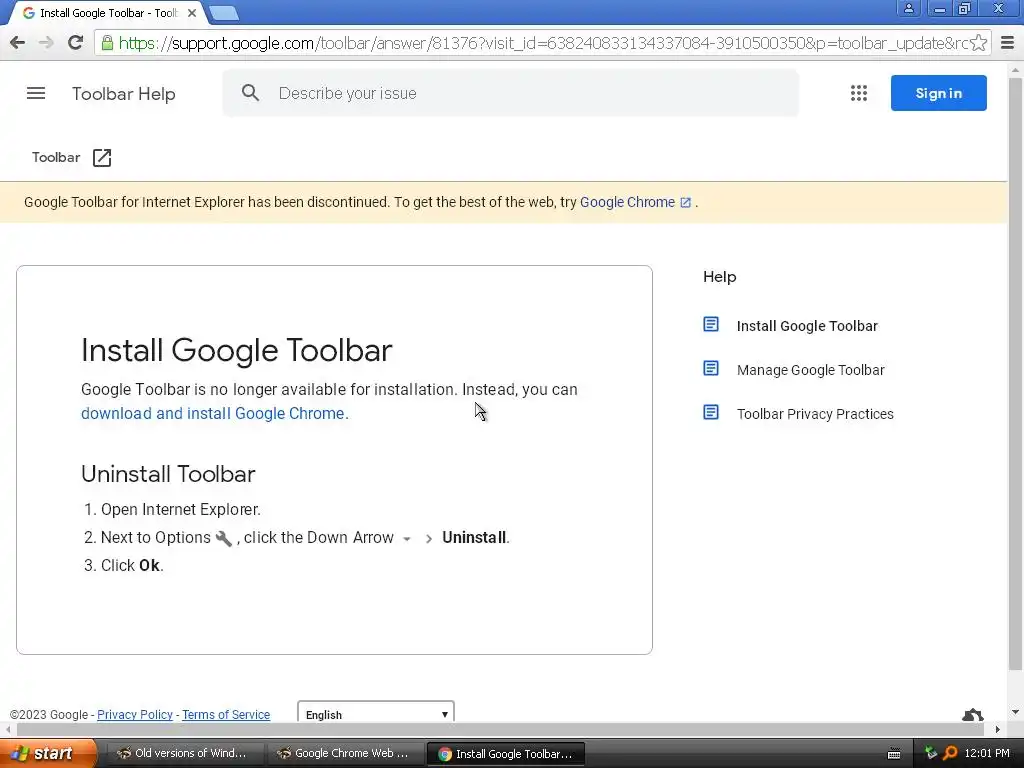Click the document icon beside Install Google Toolbar
This screenshot has width=1024, height=768.
coord(711,325)
